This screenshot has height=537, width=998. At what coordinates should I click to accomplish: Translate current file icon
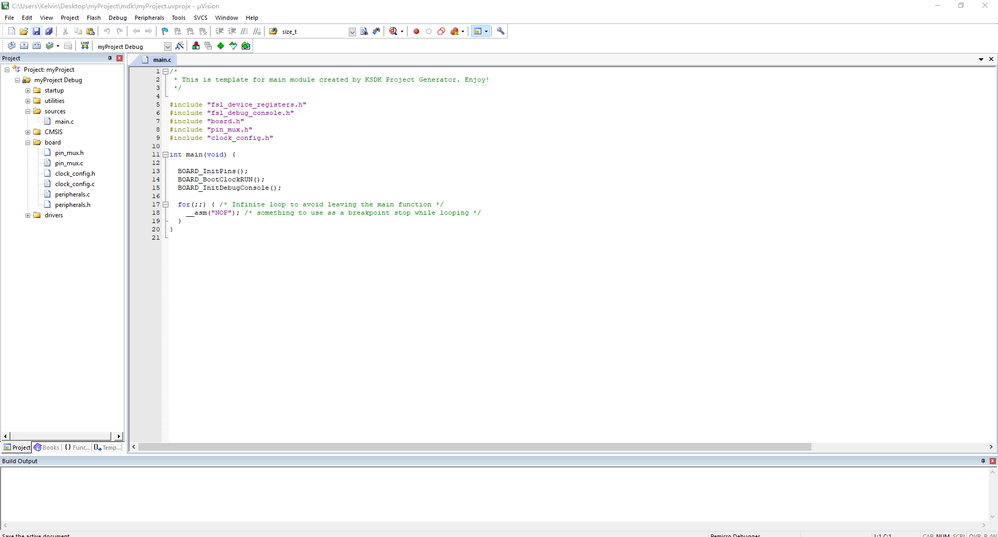(11, 46)
